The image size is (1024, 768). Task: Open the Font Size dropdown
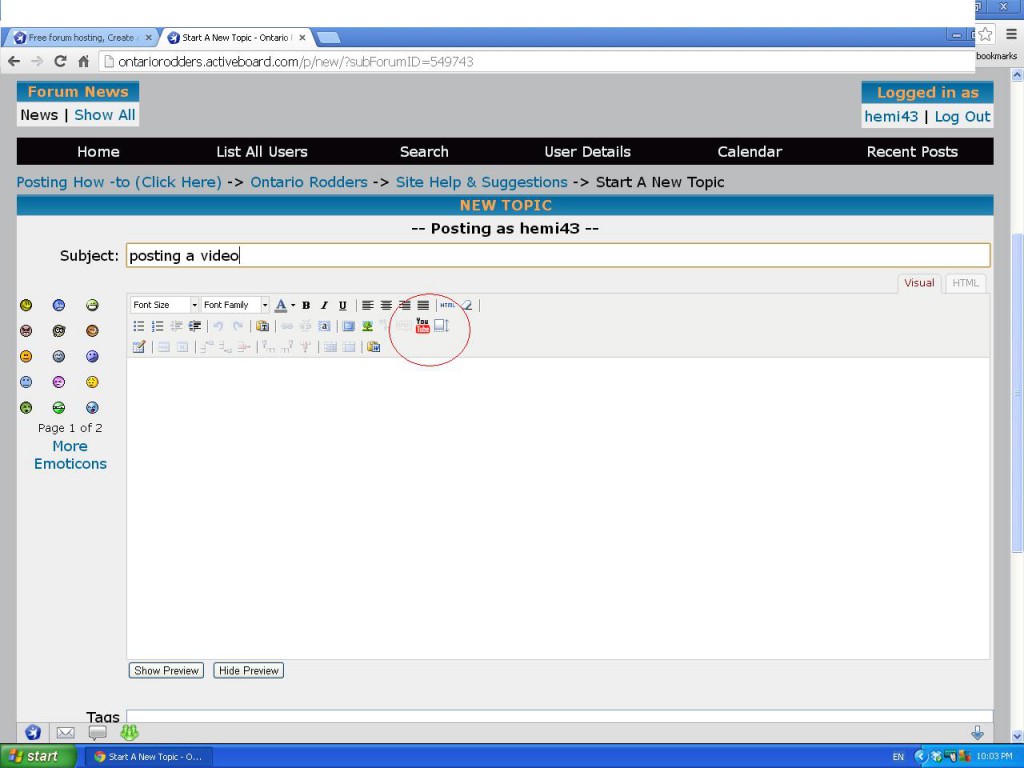(x=165, y=305)
